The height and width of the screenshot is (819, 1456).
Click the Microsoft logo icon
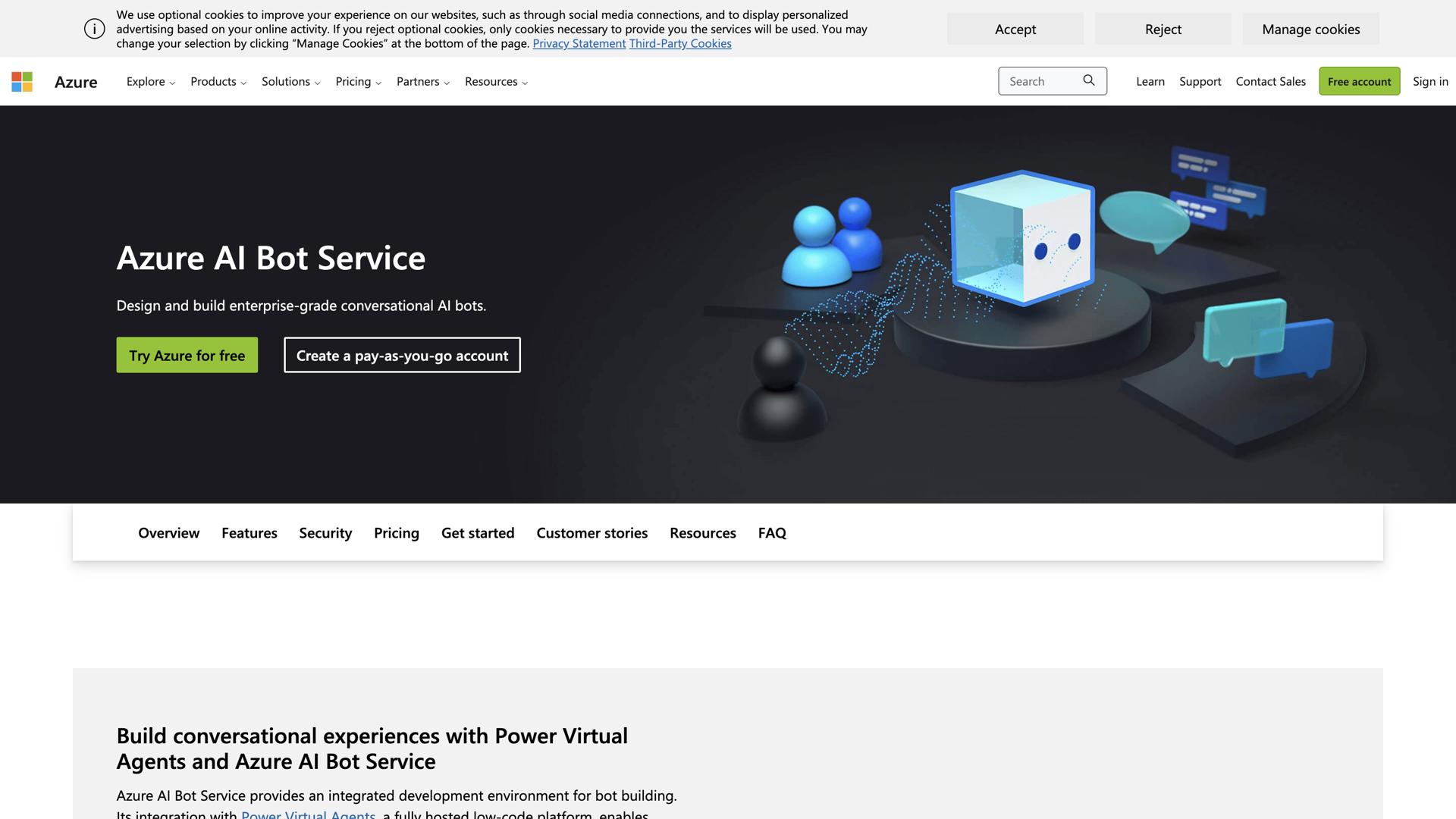tap(22, 81)
